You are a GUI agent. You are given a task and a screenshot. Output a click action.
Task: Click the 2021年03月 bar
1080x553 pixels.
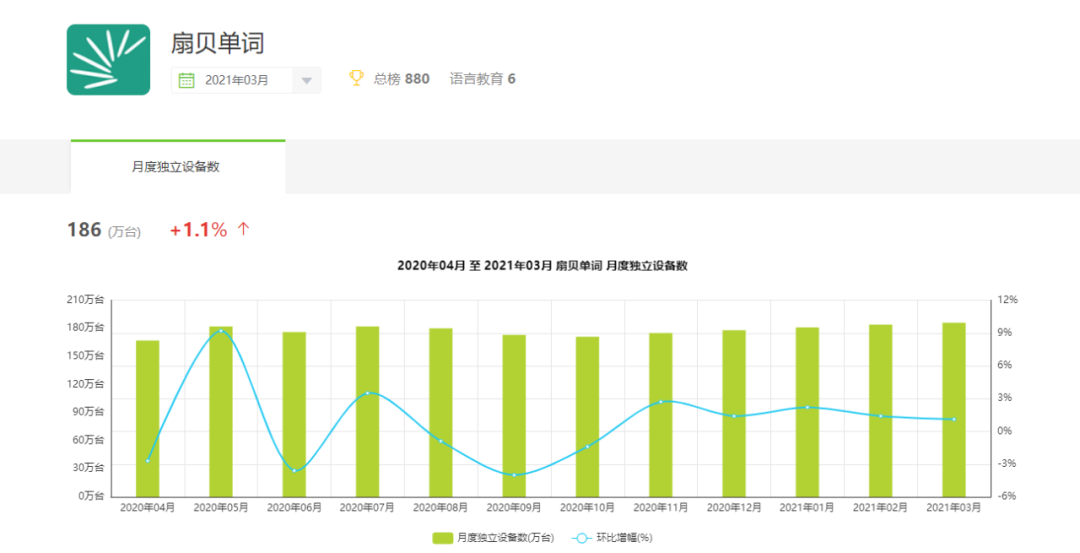(954, 410)
